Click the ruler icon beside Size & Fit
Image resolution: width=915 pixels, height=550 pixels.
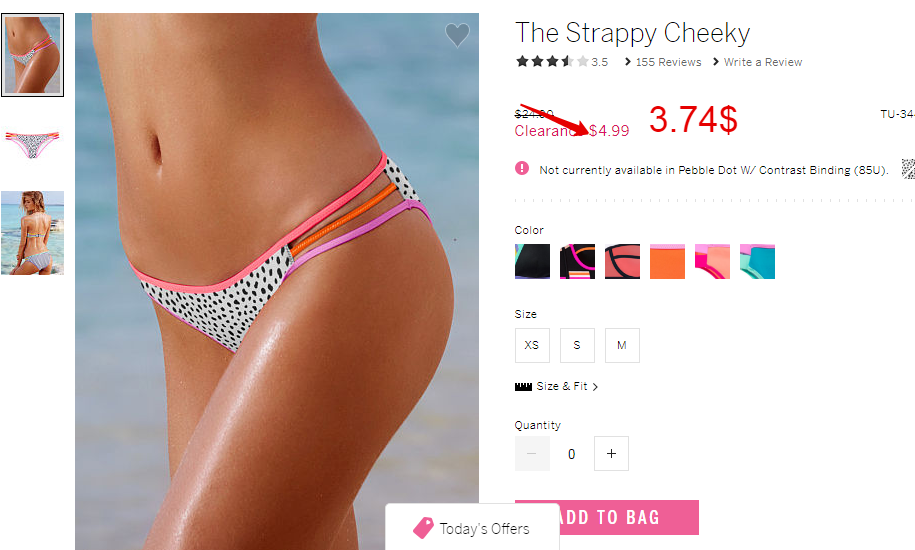tap(523, 387)
